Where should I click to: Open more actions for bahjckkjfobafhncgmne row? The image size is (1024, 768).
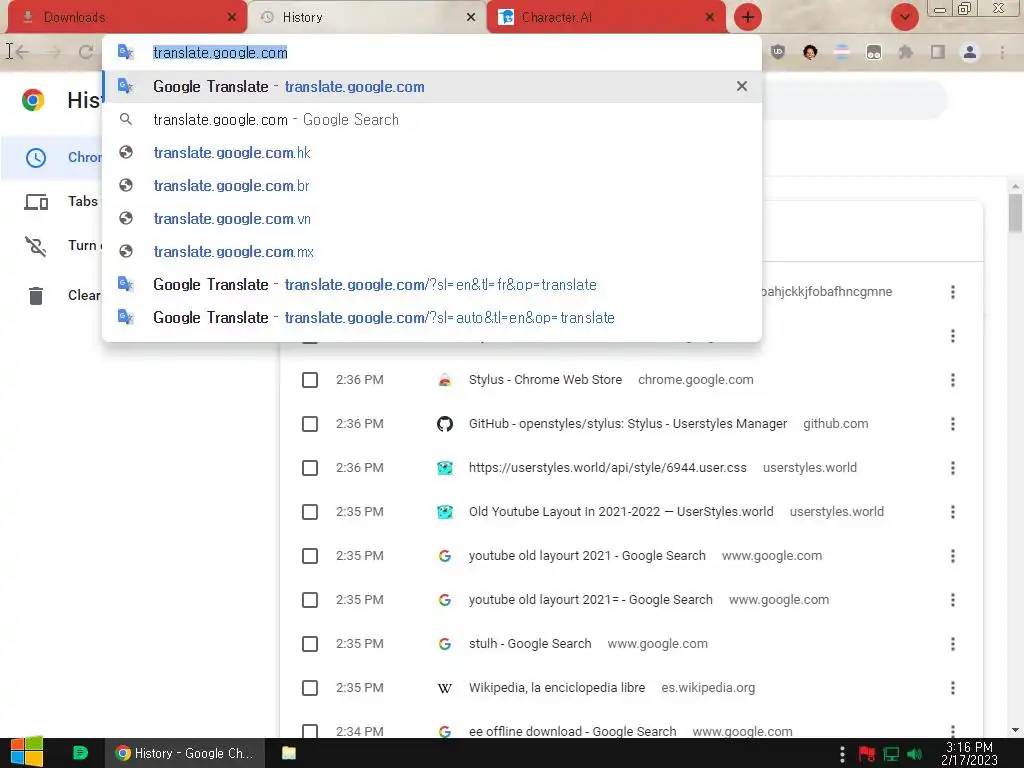click(953, 292)
